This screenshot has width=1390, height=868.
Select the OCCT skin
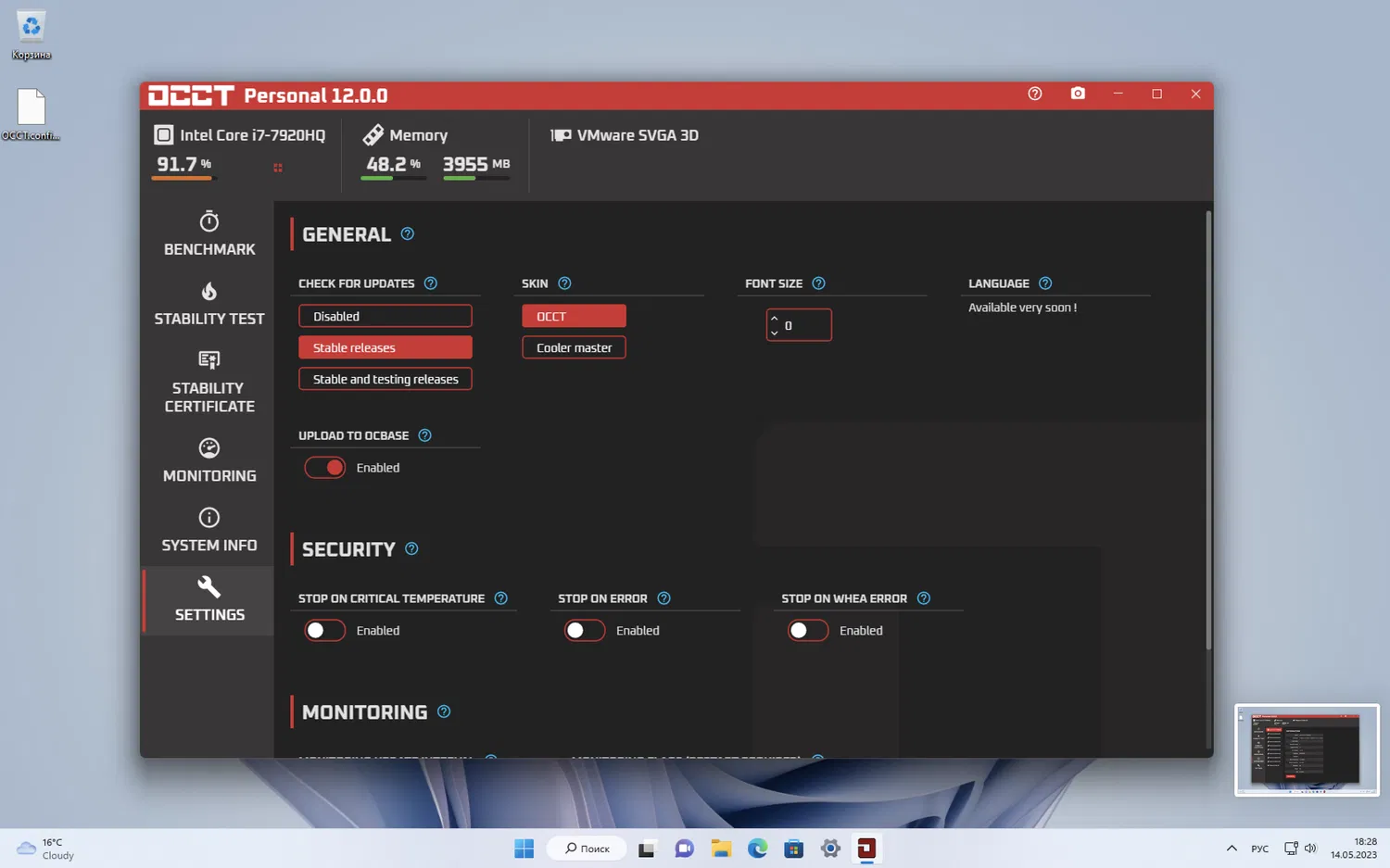574,316
